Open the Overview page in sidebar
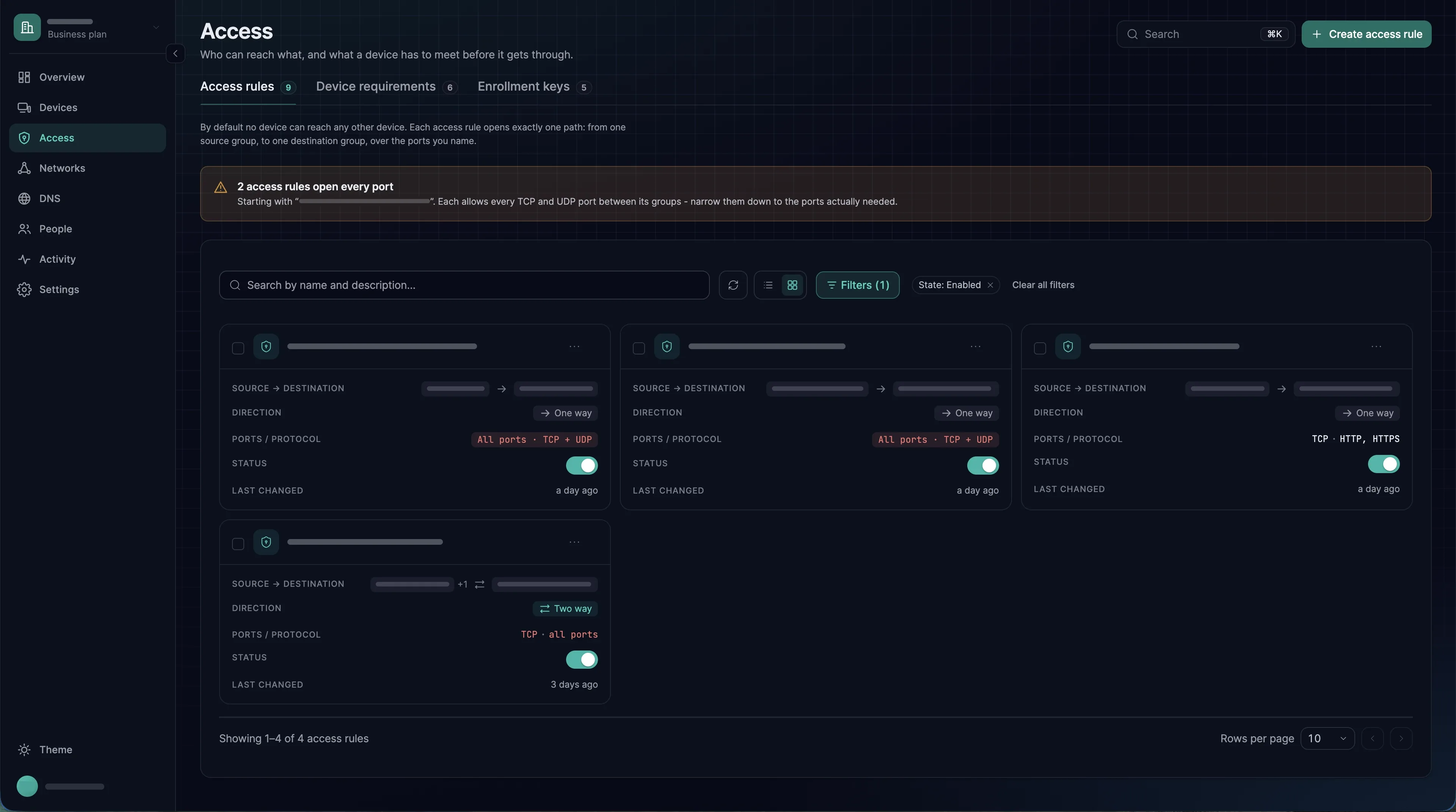Viewport: 1456px width, 812px height. pos(87,77)
